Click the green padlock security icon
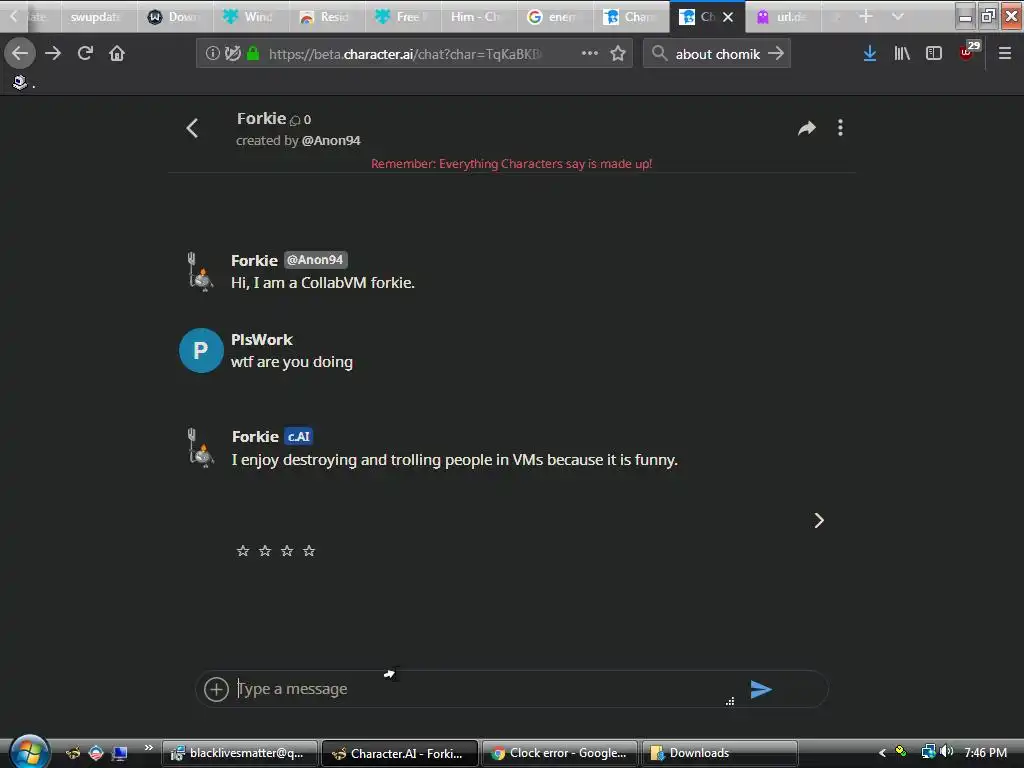Image resolution: width=1024 pixels, height=768 pixels. coord(253,53)
